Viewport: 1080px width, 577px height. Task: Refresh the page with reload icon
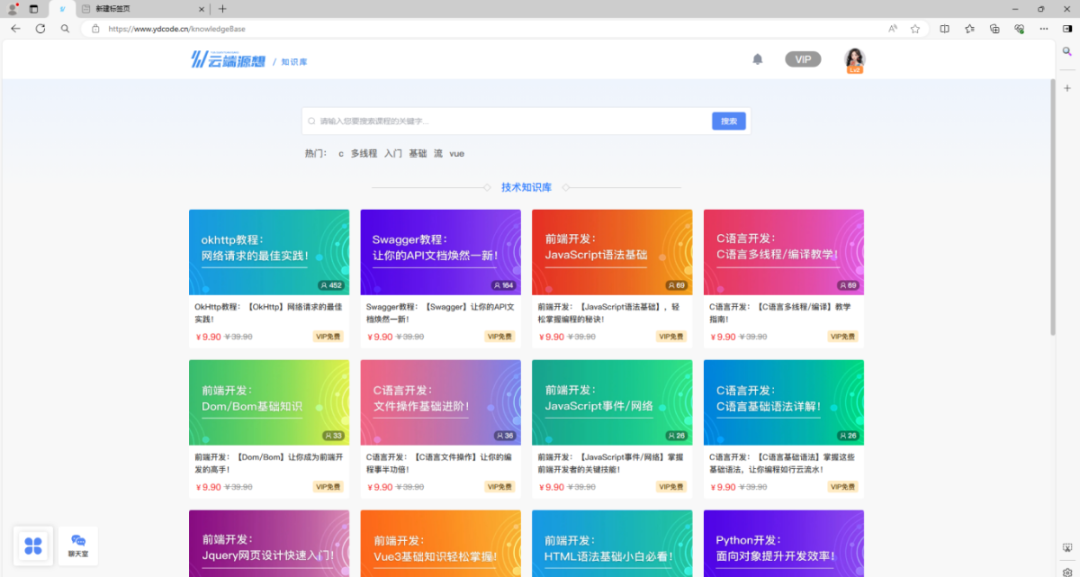point(40,29)
